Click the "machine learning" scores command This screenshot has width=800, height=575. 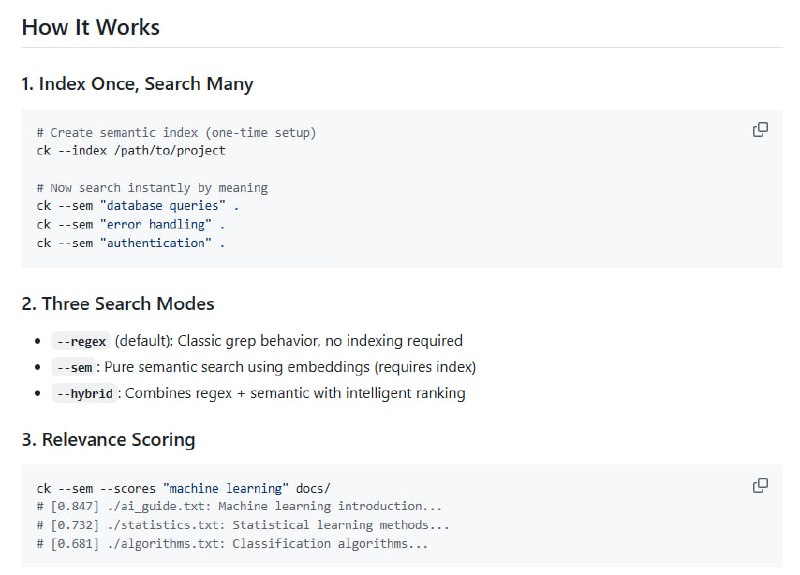[183, 488]
